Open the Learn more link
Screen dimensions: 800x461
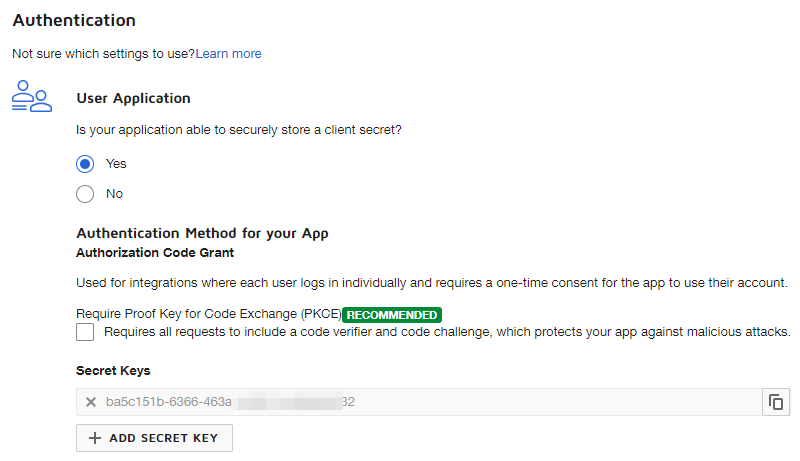228,54
